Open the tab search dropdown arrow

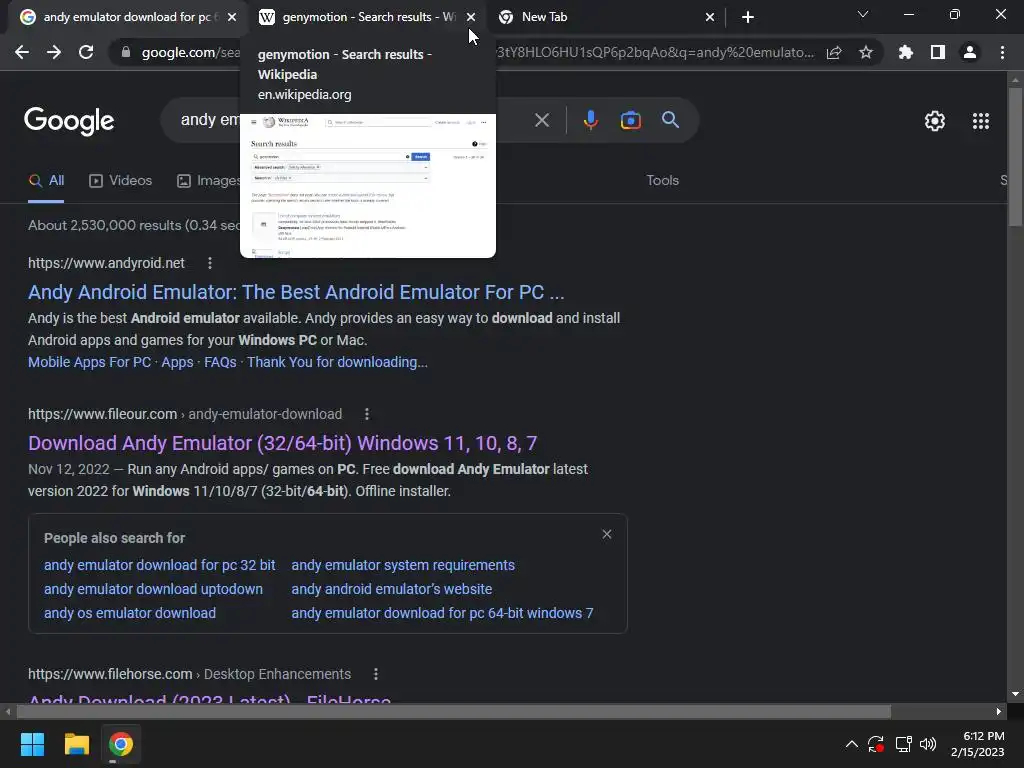point(863,14)
